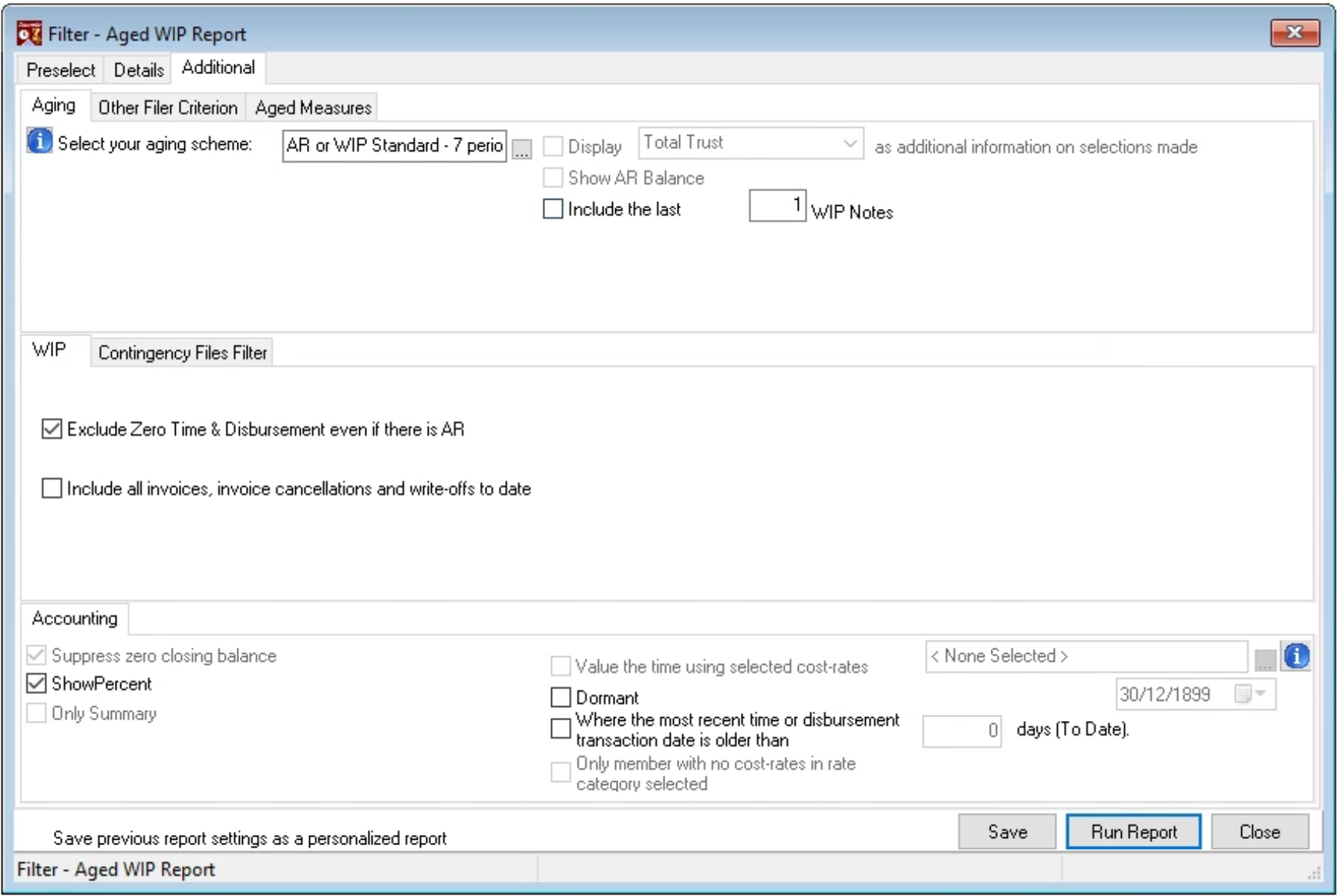This screenshot has height=896, width=1343.
Task: Toggle Value the time using selected cost-rates
Action: point(560,666)
